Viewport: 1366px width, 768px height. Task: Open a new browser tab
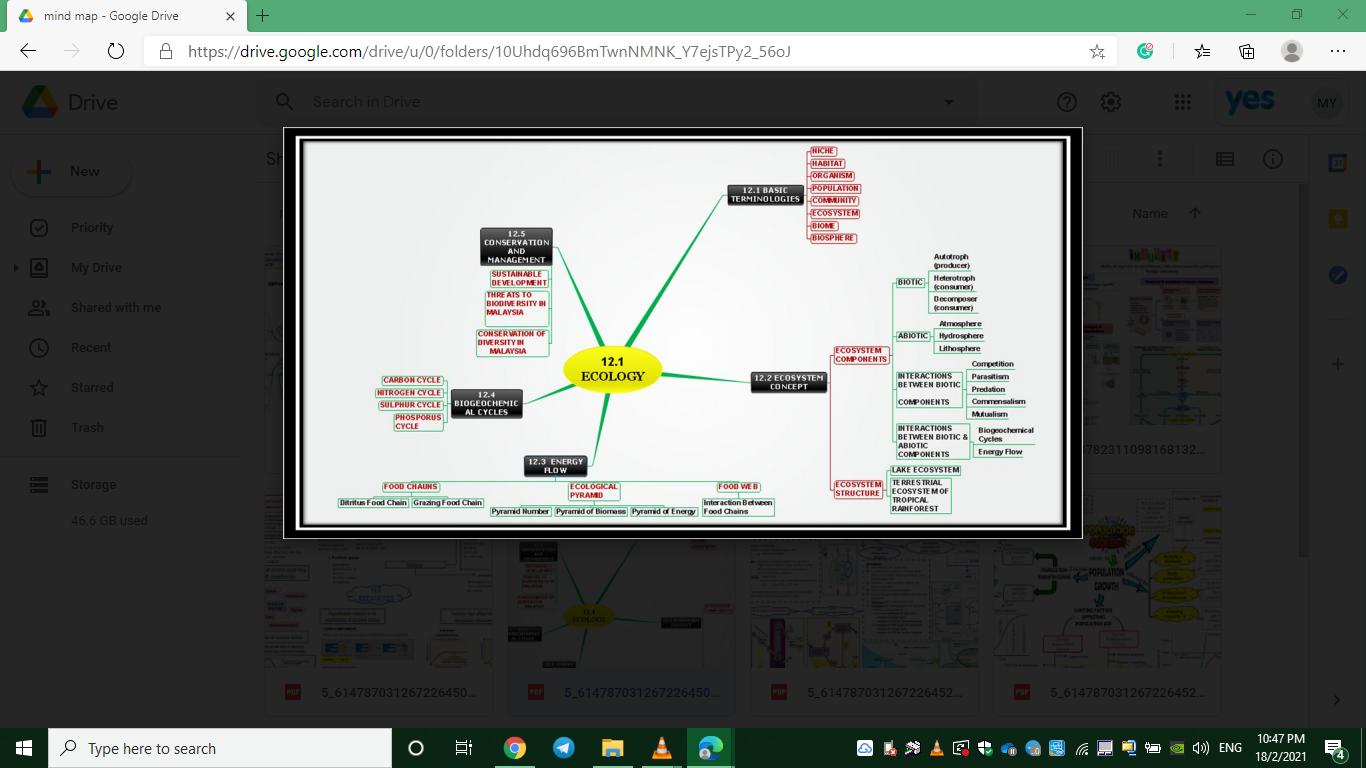click(263, 16)
